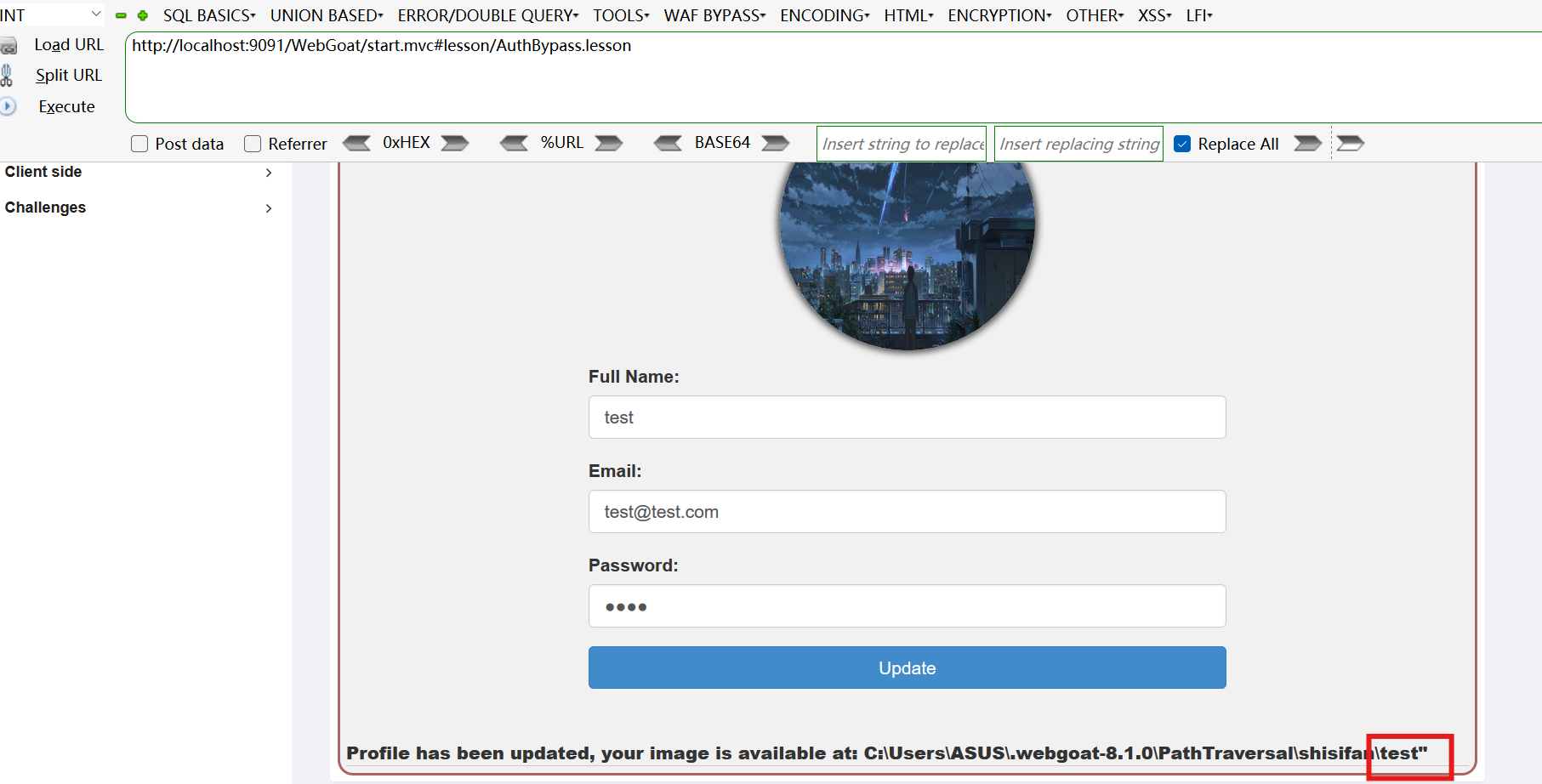Open the ERROR/DOUBLE QUERY menu
Viewport: 1542px width, 784px height.
(488, 15)
